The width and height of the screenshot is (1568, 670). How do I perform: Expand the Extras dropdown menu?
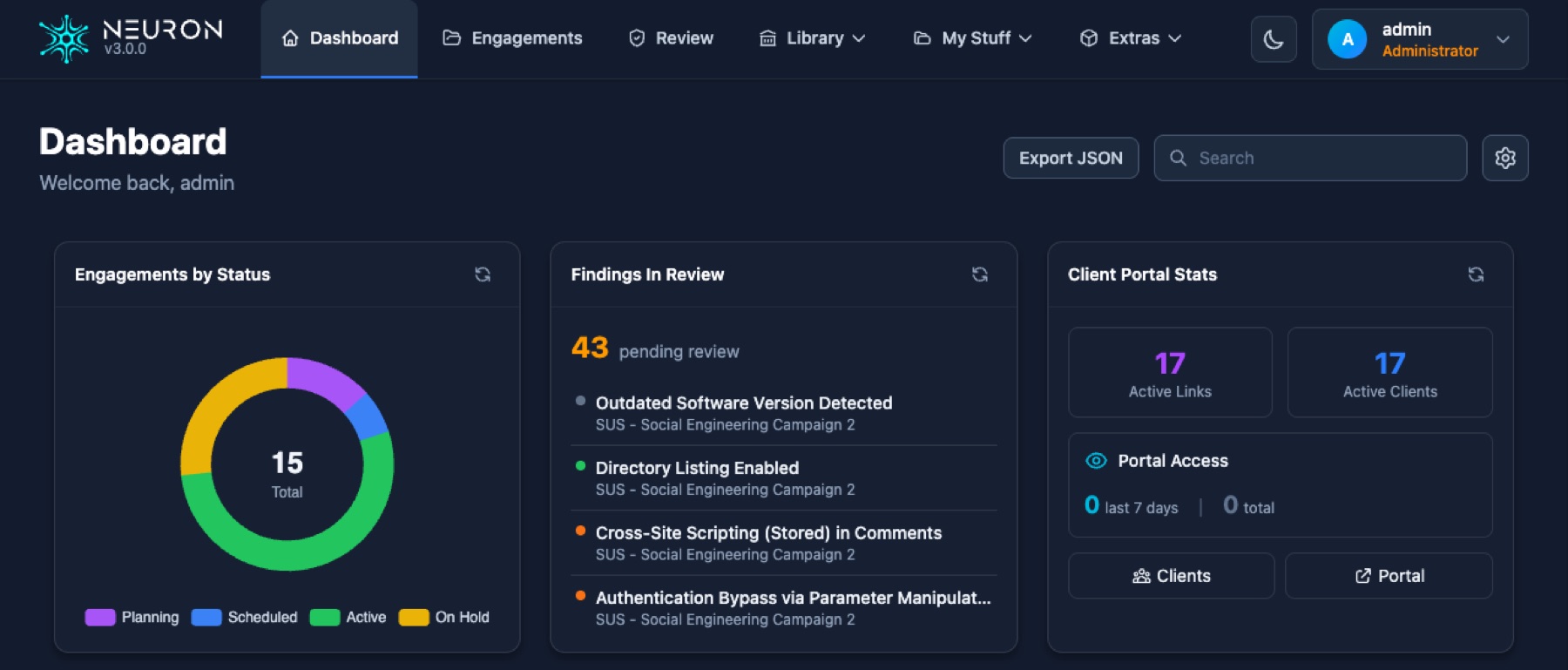1131,38
